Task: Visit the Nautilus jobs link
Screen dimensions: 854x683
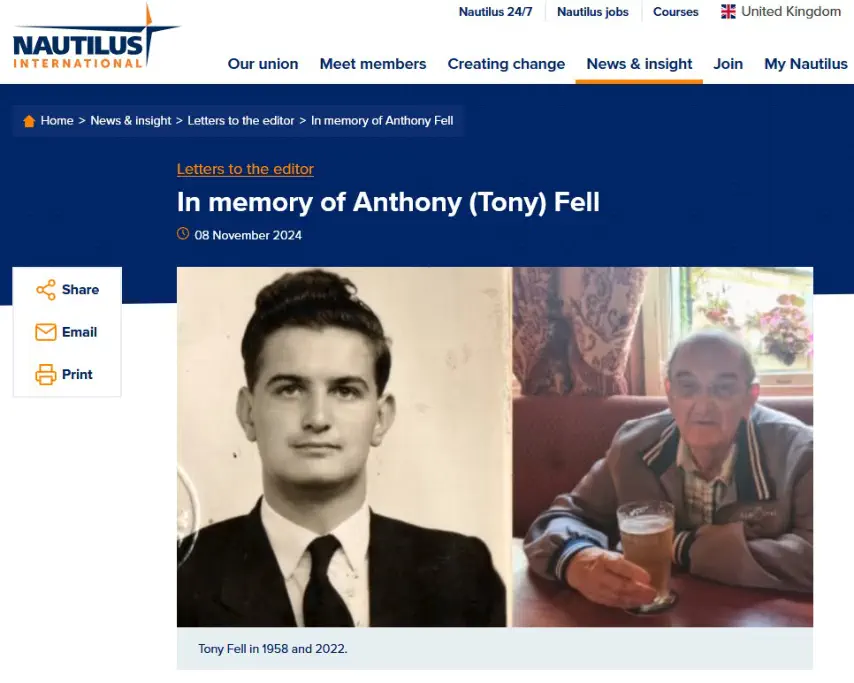Action: point(593,12)
